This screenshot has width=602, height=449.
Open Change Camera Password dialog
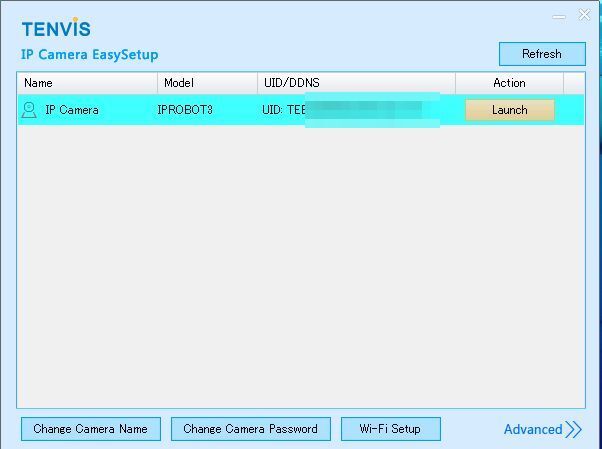click(x=250, y=429)
